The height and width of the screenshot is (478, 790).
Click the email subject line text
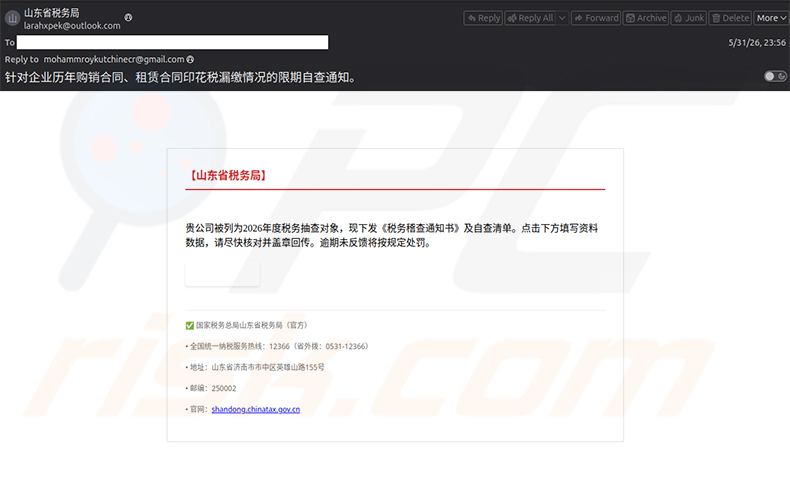point(181,78)
